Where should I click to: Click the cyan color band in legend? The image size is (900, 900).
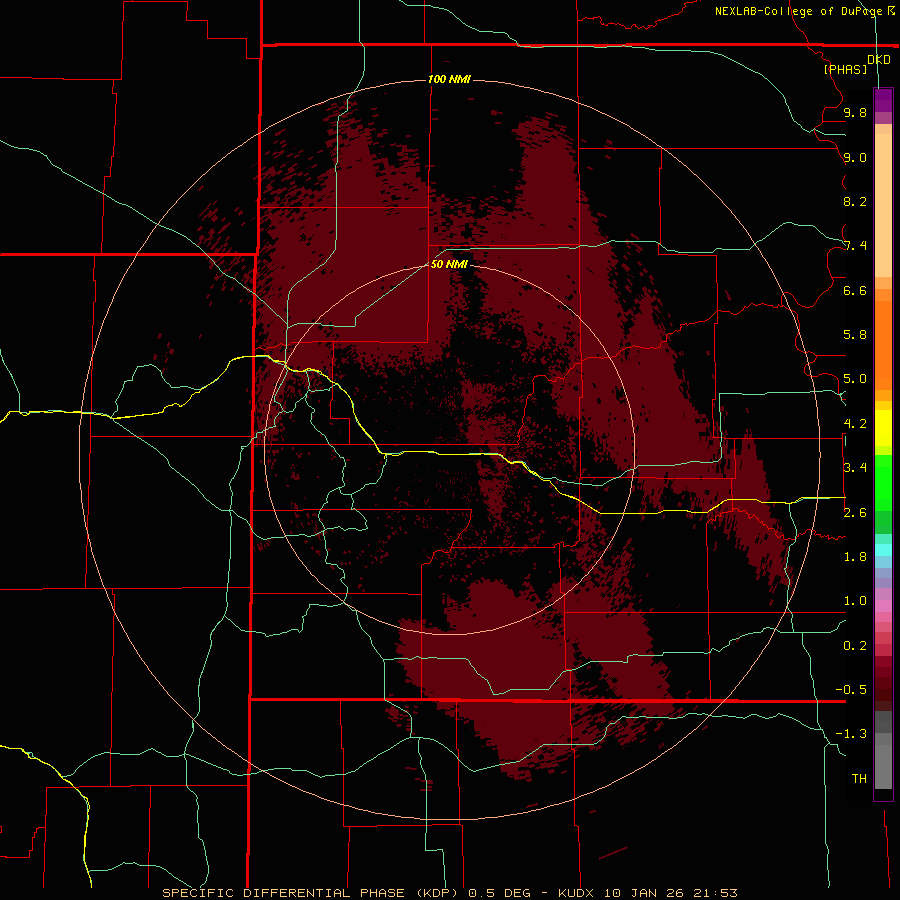tap(883, 550)
